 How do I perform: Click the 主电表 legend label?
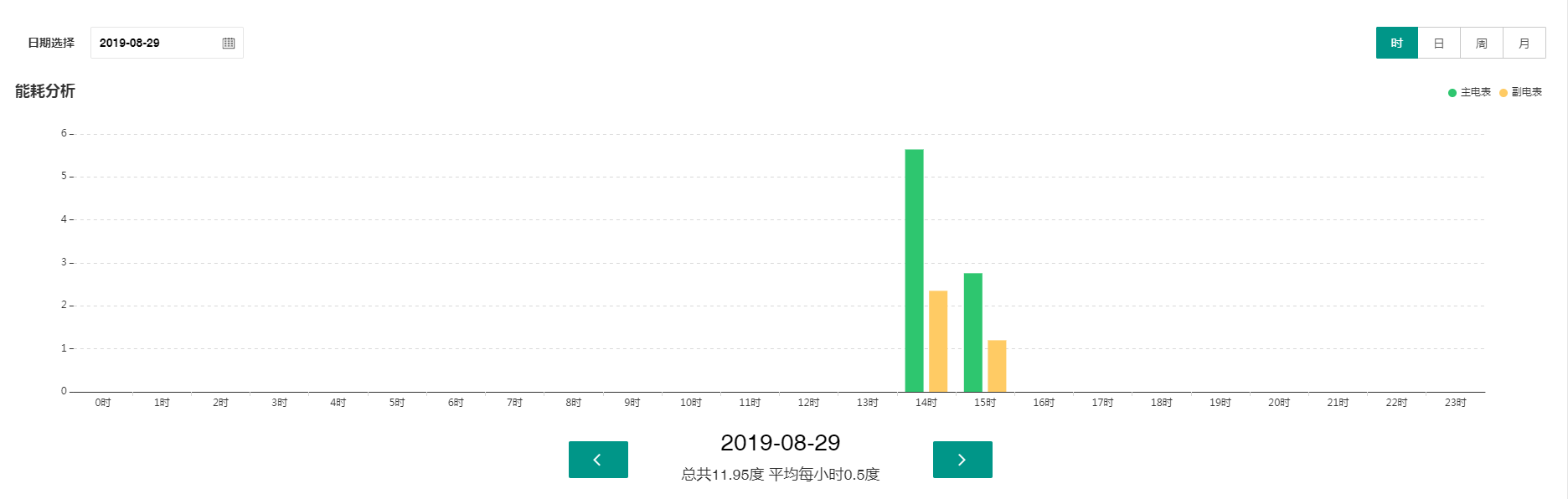(x=1476, y=93)
